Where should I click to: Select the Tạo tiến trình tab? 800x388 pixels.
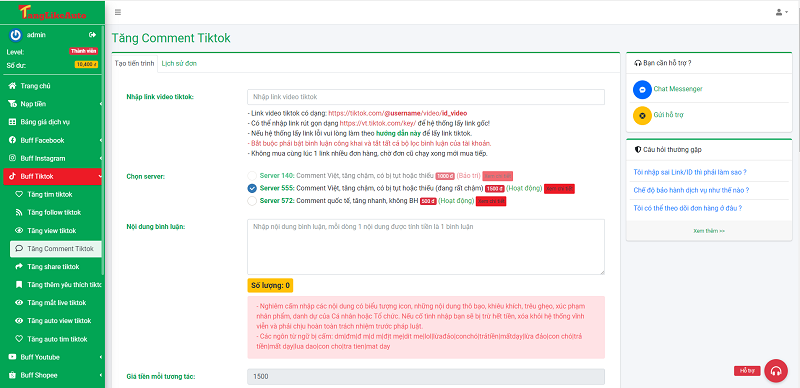tap(135, 64)
